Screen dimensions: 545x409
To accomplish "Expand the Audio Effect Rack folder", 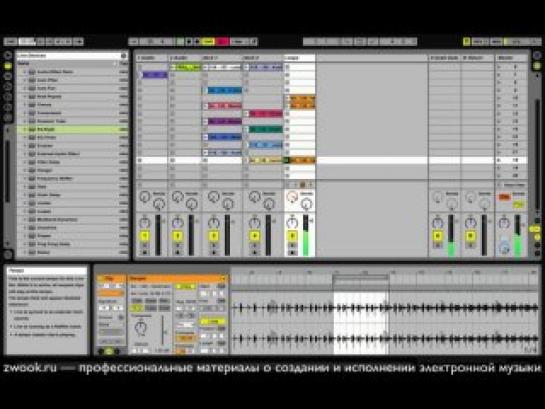I will [25, 72].
